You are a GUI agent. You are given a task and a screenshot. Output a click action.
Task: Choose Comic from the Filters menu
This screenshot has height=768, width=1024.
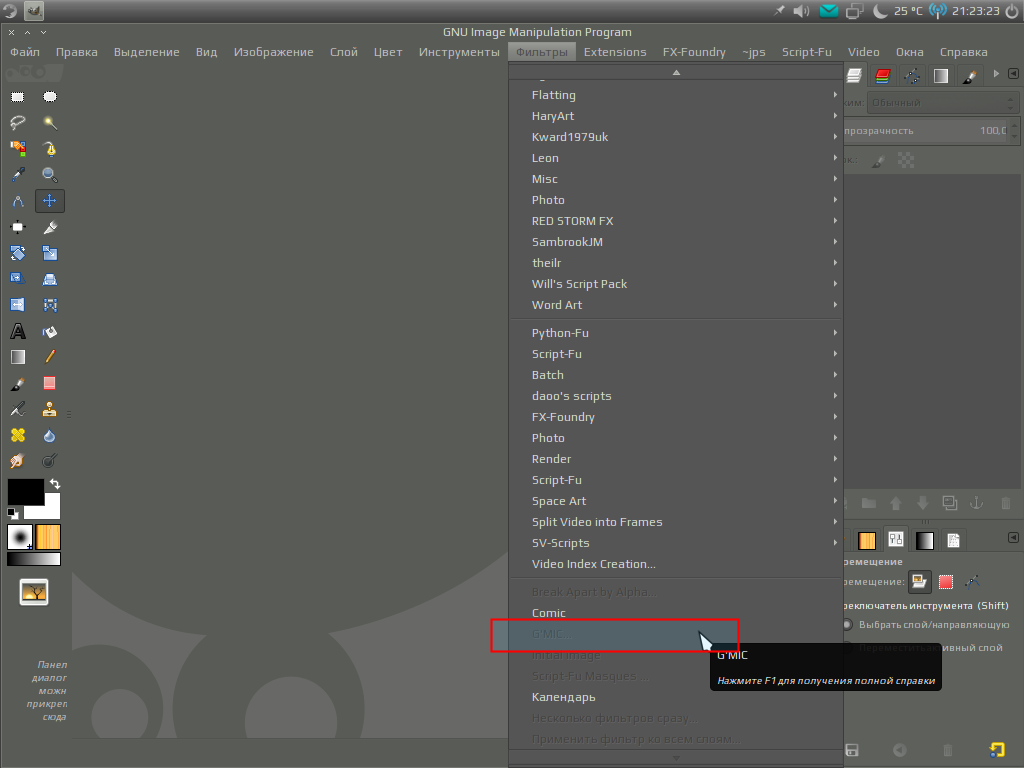pos(677,613)
